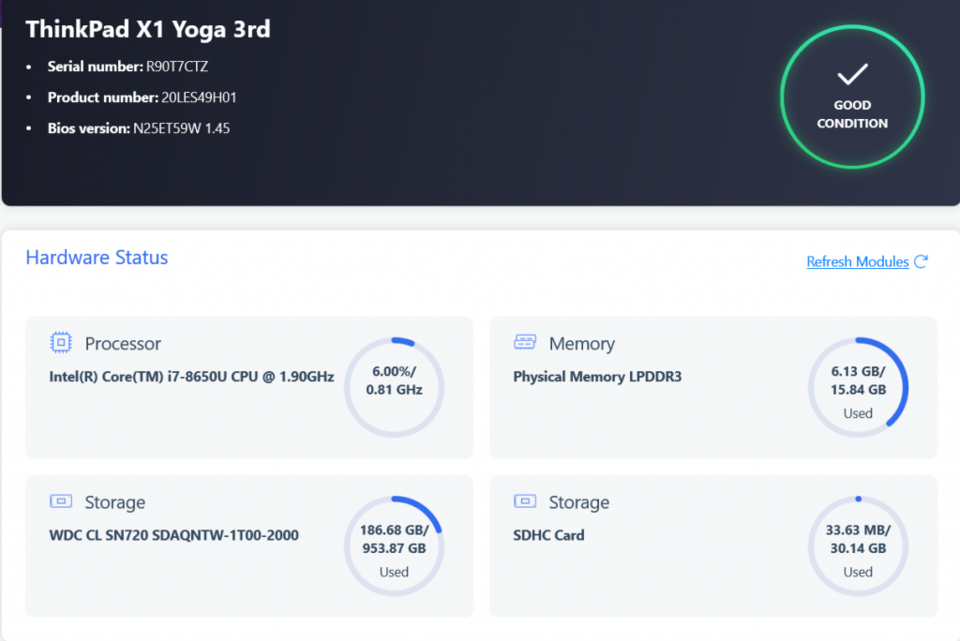Click the Physical Memory LPDDR3 text
Viewport: 960px width, 641px height.
pyautogui.click(x=597, y=377)
